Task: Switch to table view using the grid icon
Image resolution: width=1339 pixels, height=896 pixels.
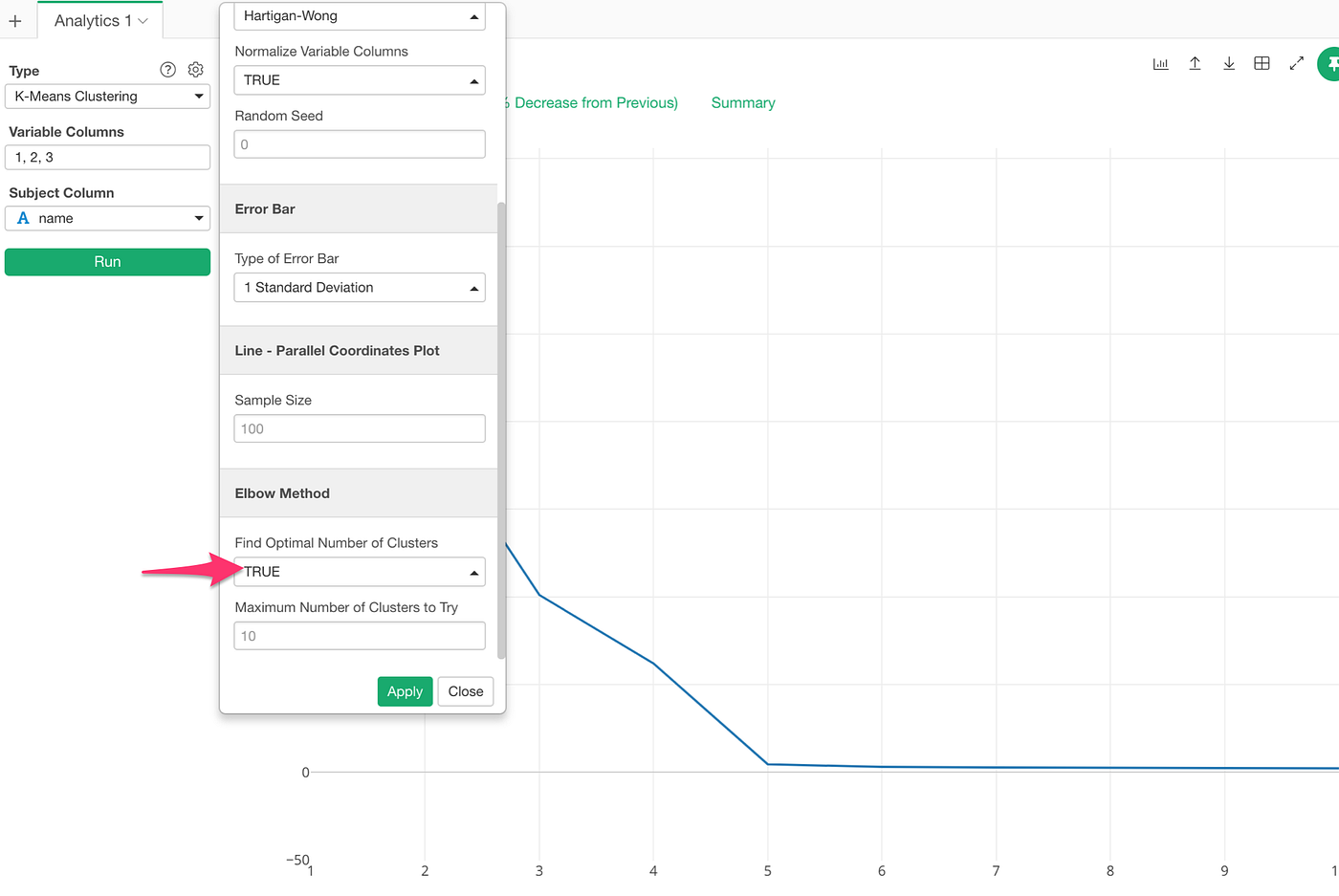Action: (x=1262, y=63)
